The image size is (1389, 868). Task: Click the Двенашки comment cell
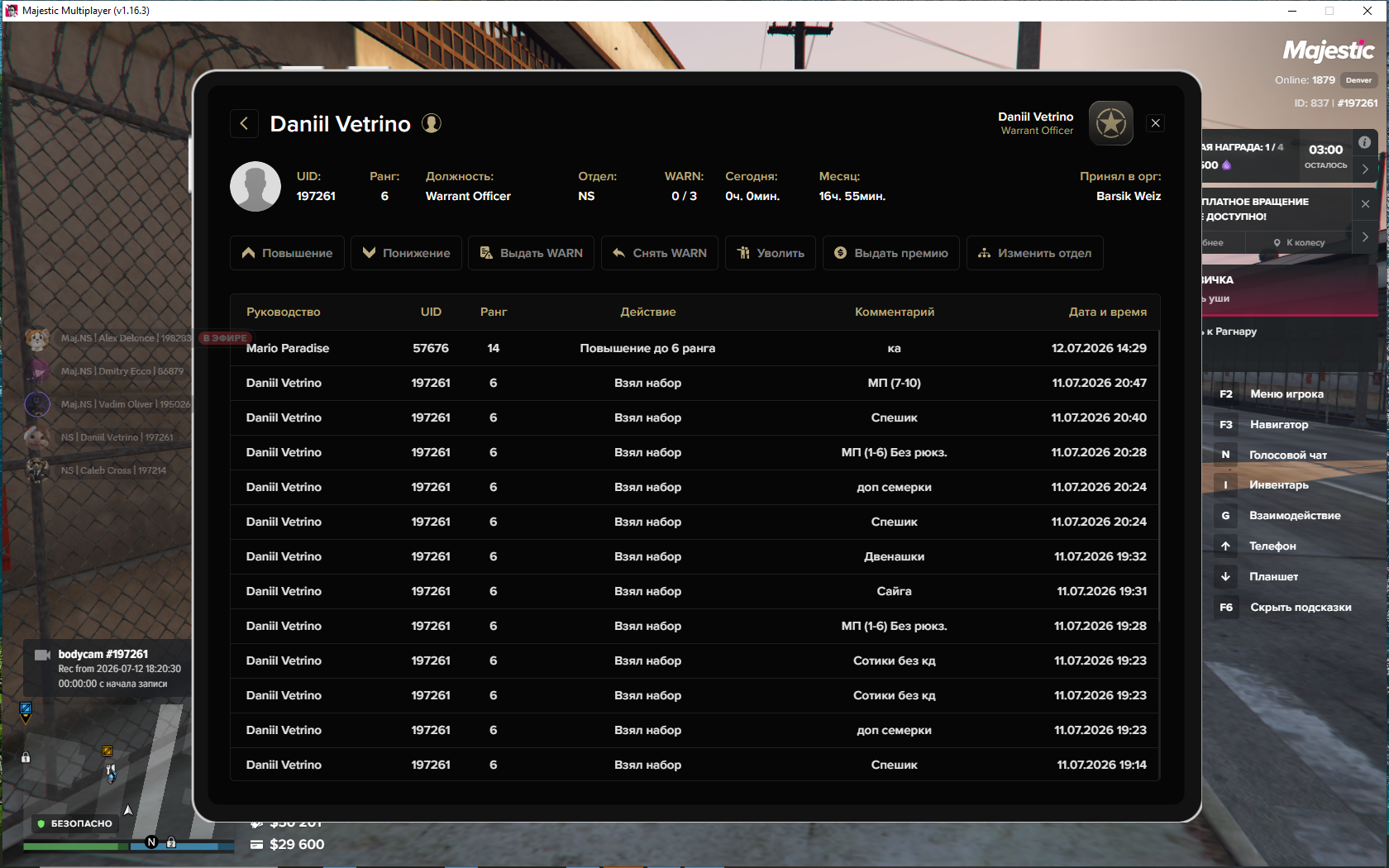click(x=895, y=556)
